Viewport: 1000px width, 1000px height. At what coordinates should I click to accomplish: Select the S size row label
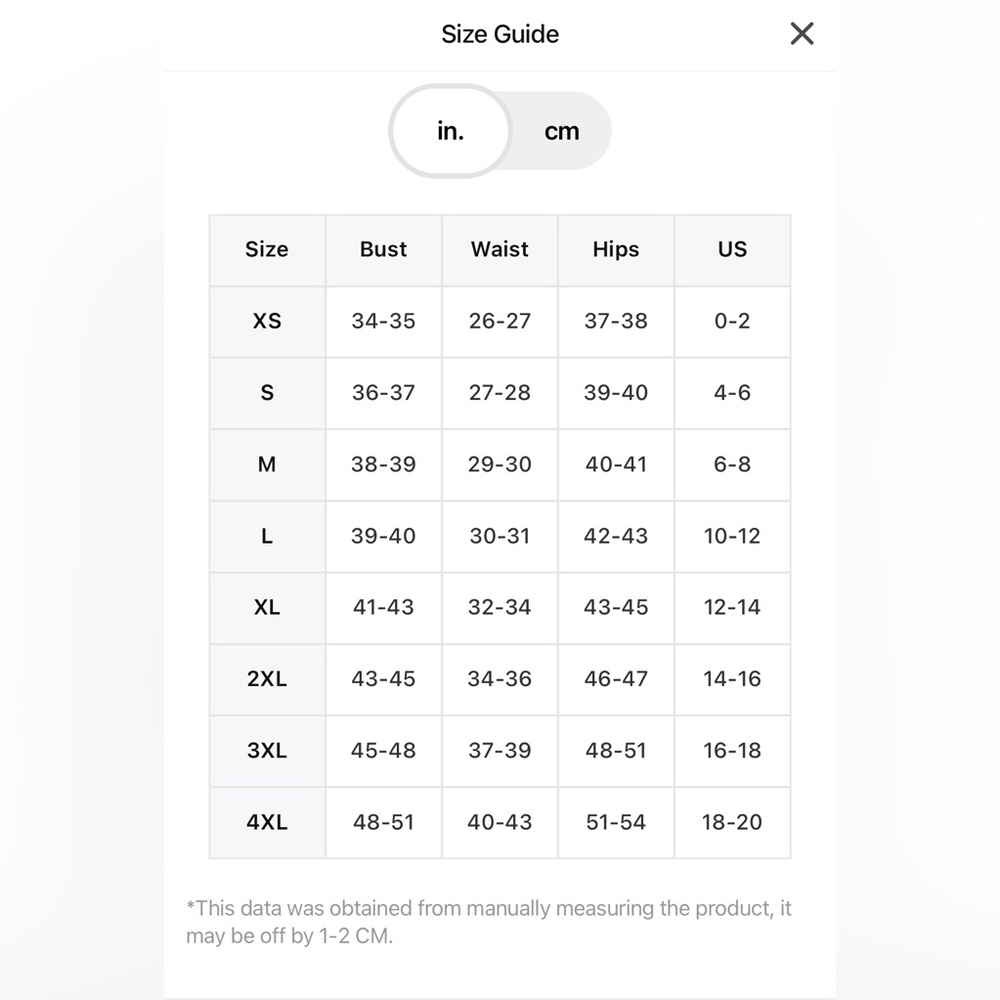coord(267,393)
